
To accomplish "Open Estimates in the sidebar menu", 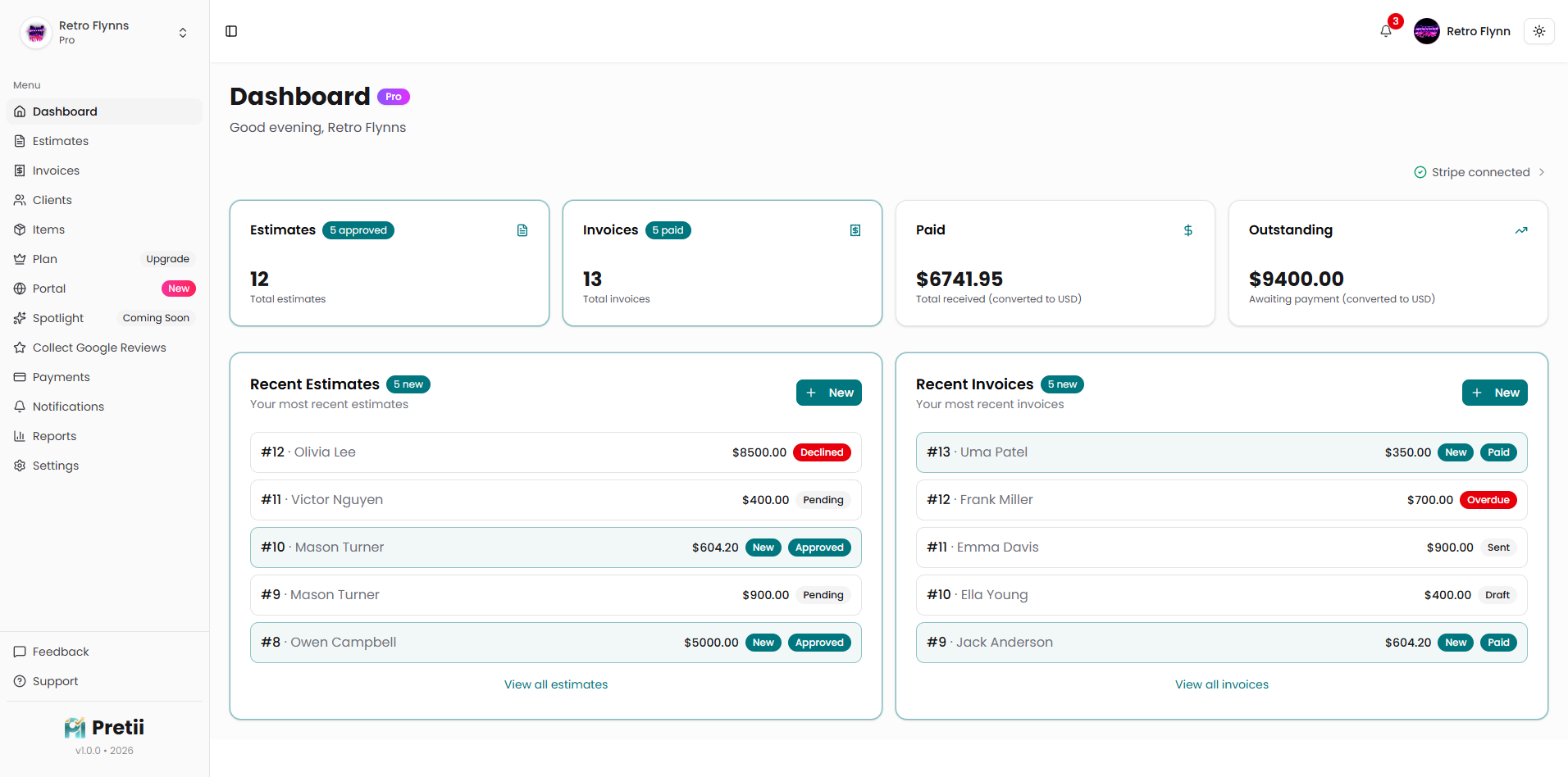I will (60, 141).
